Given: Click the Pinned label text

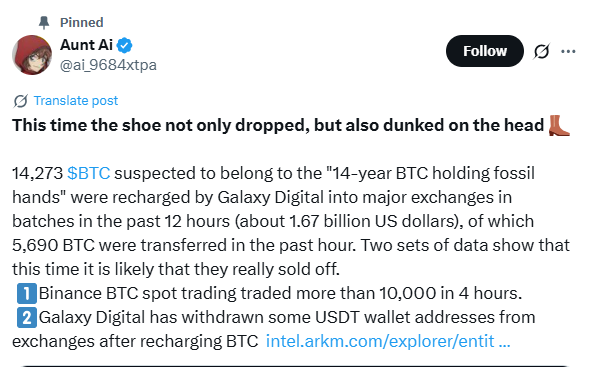Looking at the screenshot, I should point(82,23).
